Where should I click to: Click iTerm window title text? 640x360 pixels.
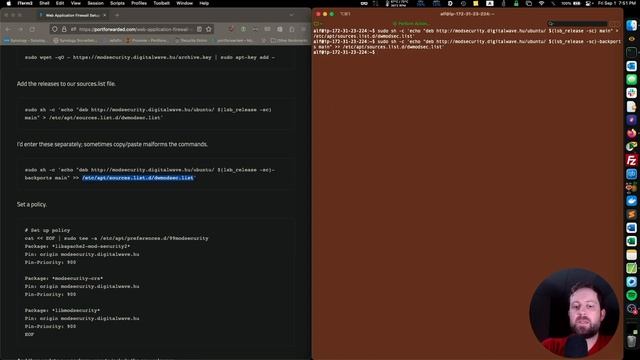pyautogui.click(x=467, y=14)
